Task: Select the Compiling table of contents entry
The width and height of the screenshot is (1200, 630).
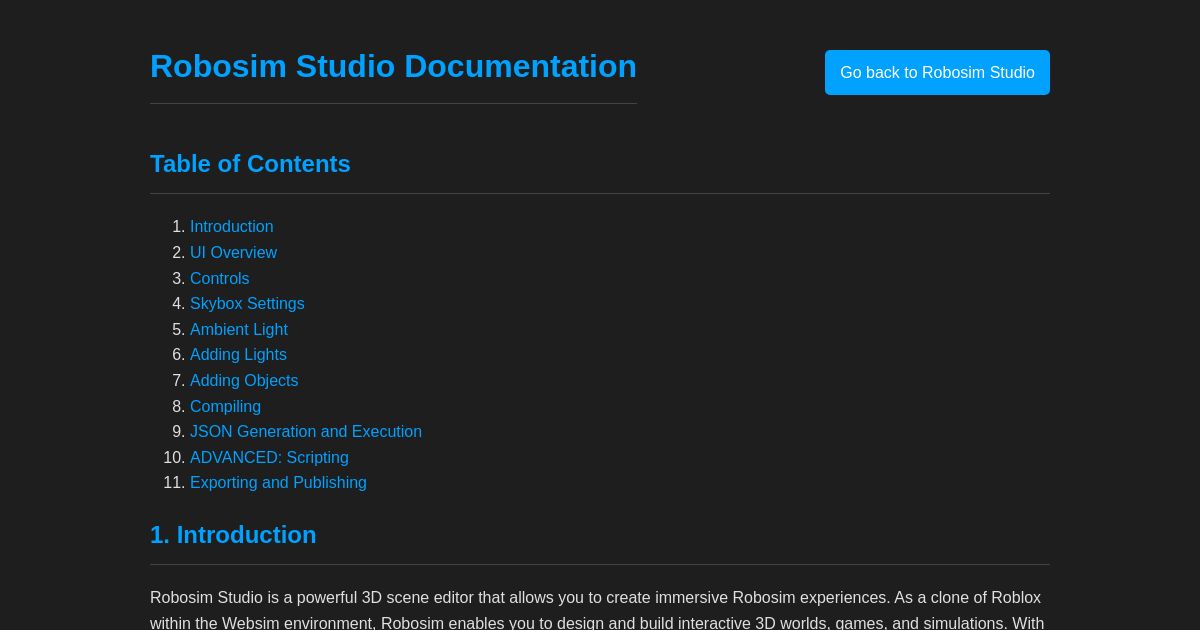Action: [225, 406]
